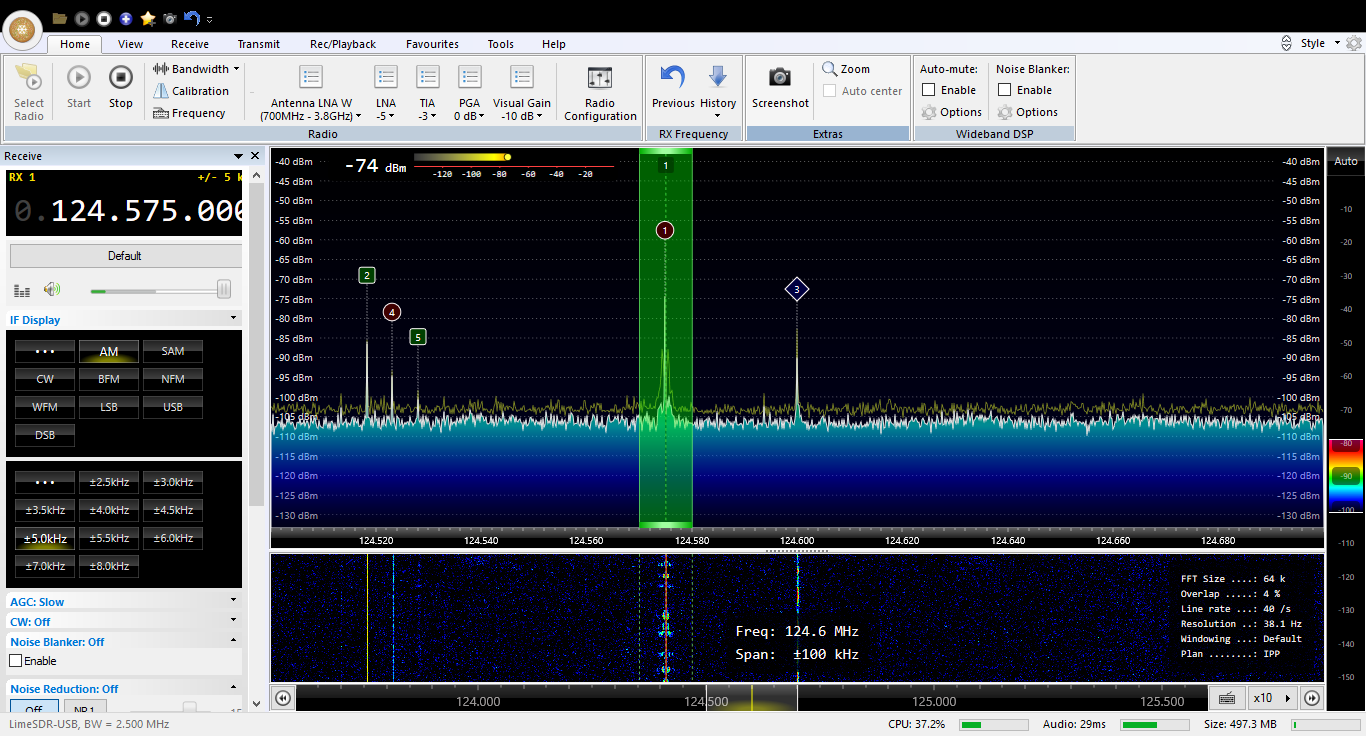Open the Visual Gain -10 dB dropdown

pyautogui.click(x=521, y=116)
